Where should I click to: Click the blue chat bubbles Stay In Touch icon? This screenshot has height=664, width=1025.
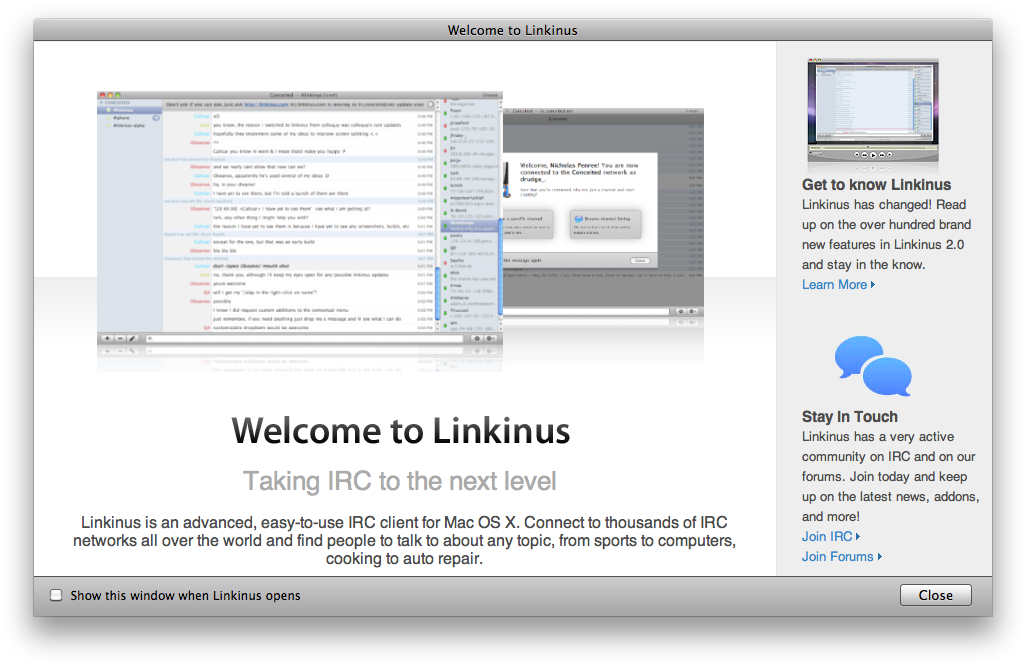[x=871, y=367]
